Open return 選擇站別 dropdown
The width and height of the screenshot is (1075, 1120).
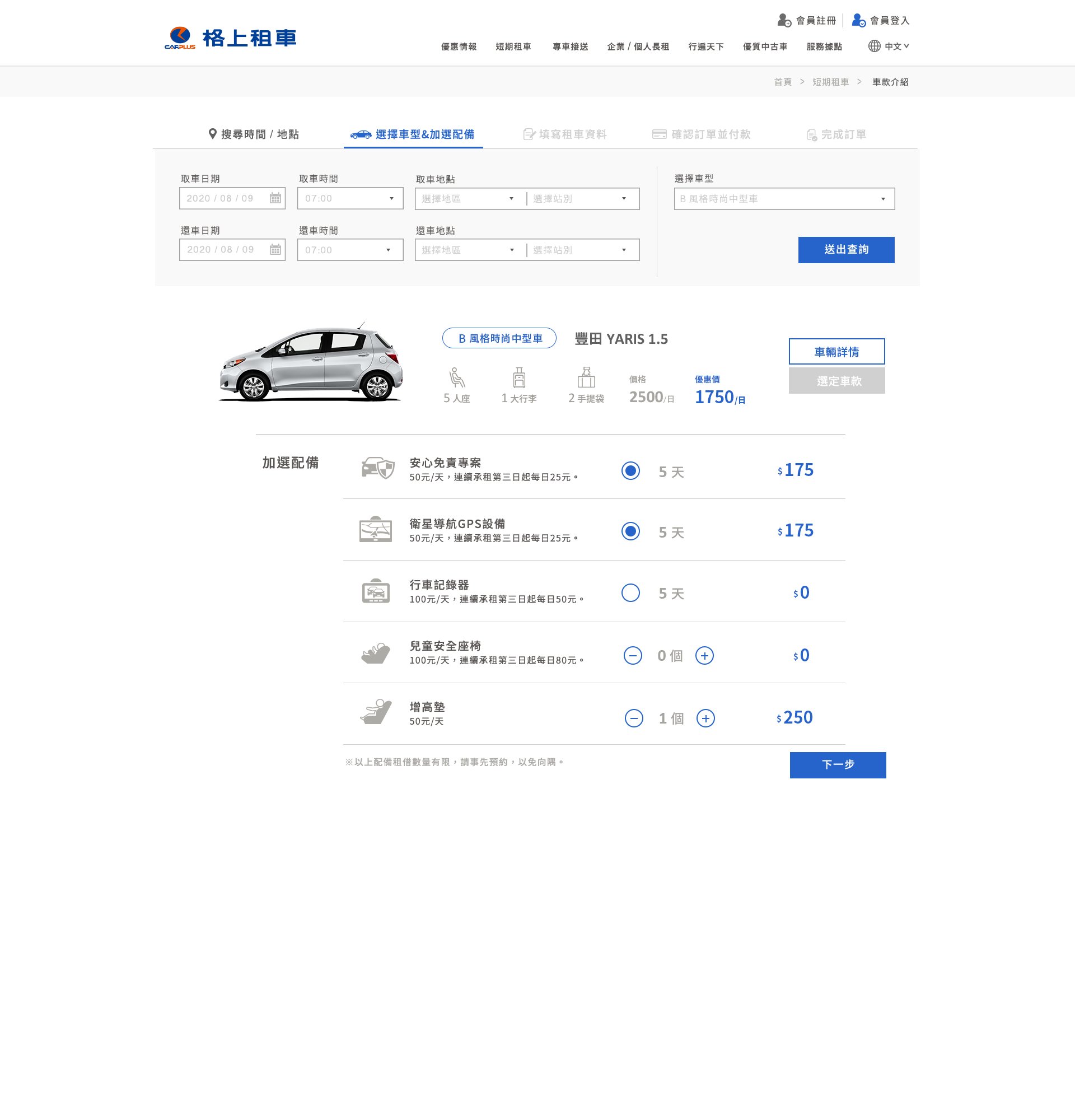(x=583, y=250)
